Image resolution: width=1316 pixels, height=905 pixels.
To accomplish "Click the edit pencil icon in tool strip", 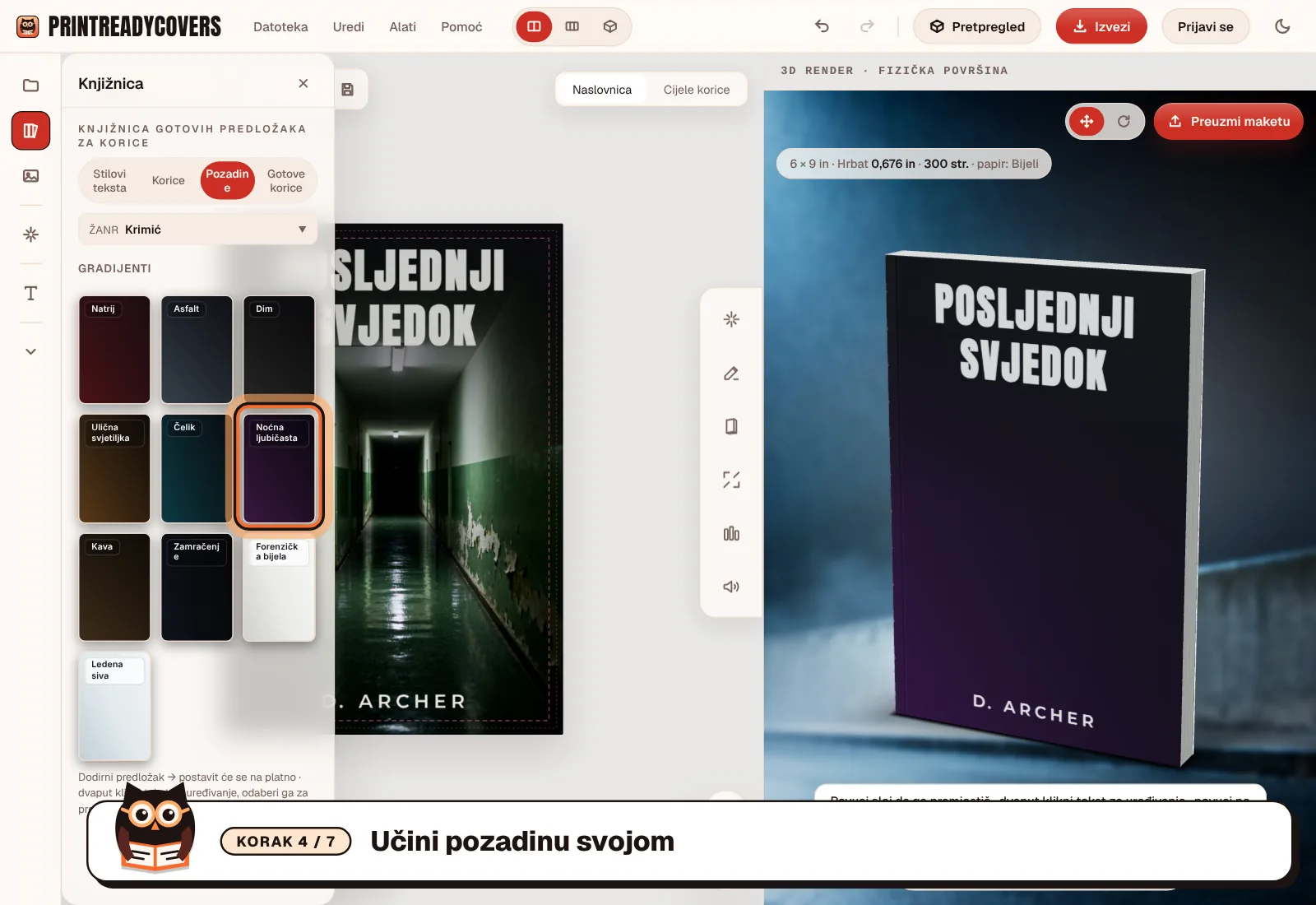I will (731, 374).
